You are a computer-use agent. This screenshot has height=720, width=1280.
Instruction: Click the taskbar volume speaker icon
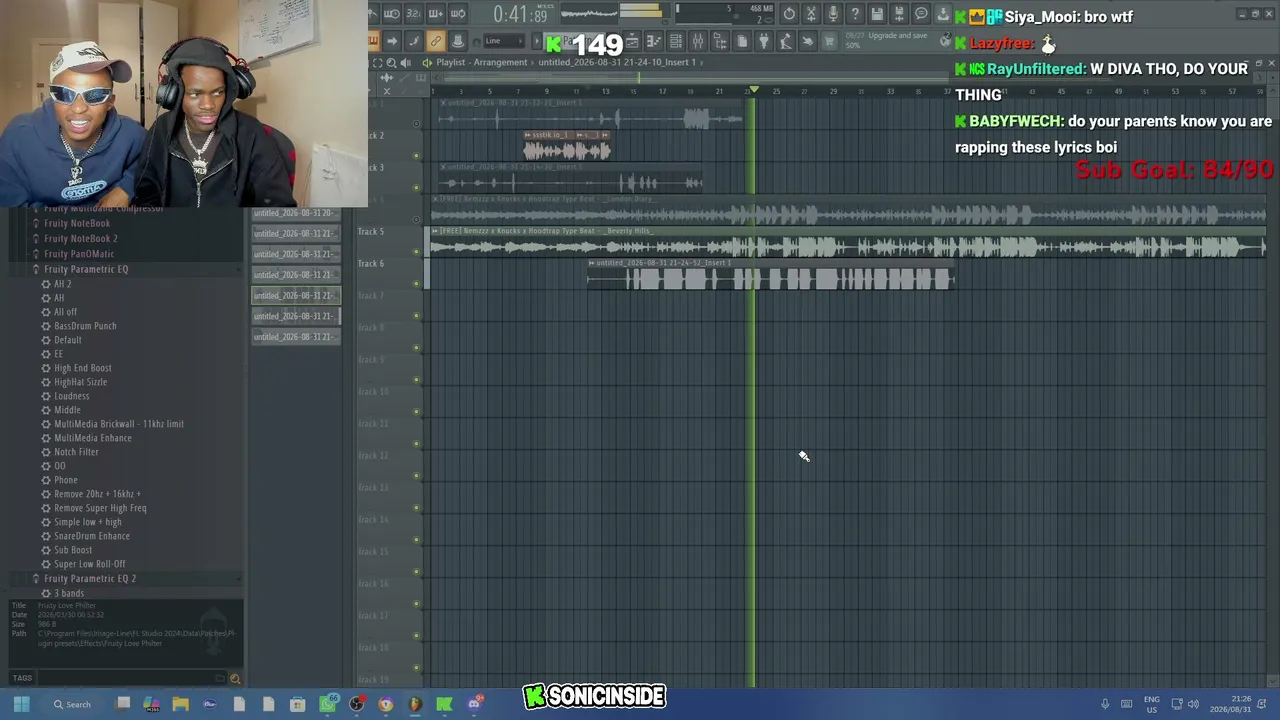[1193, 704]
